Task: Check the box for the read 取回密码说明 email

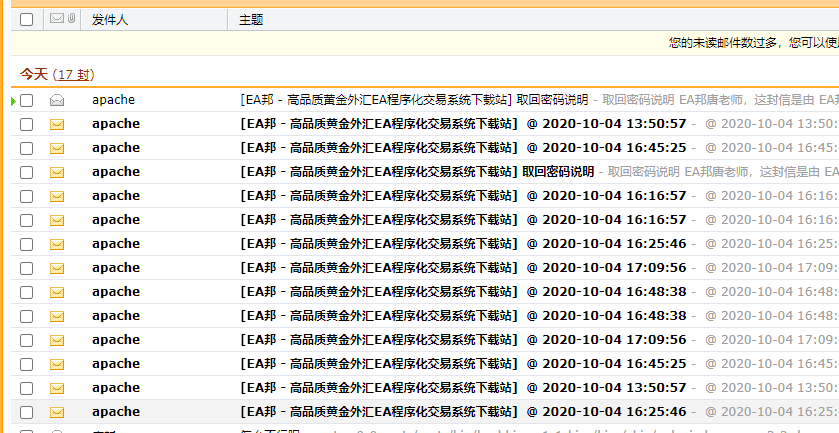Action: 26,100
